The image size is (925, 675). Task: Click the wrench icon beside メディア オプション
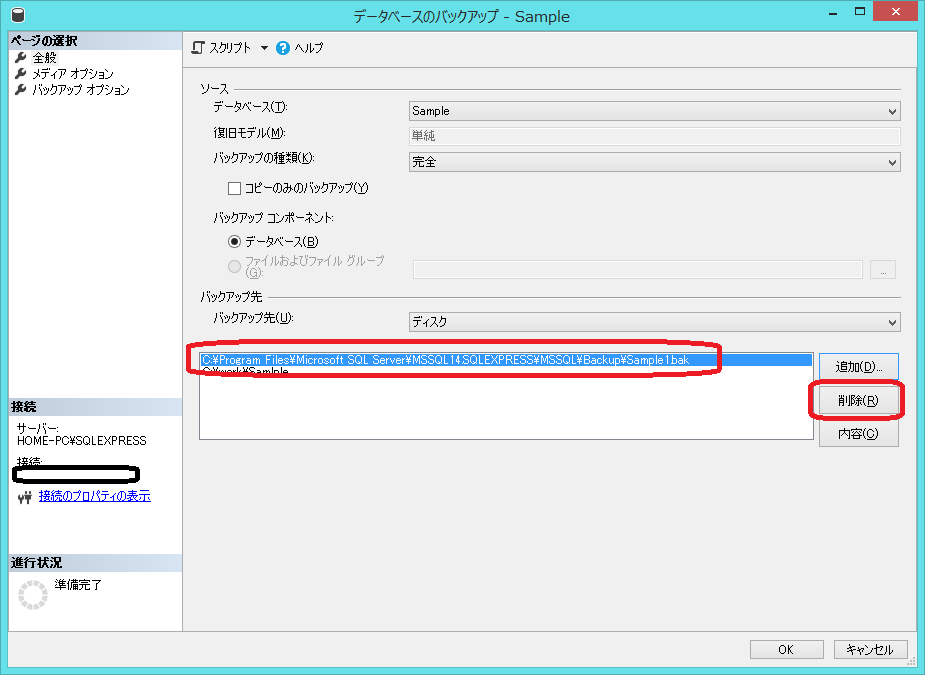pyautogui.click(x=21, y=73)
